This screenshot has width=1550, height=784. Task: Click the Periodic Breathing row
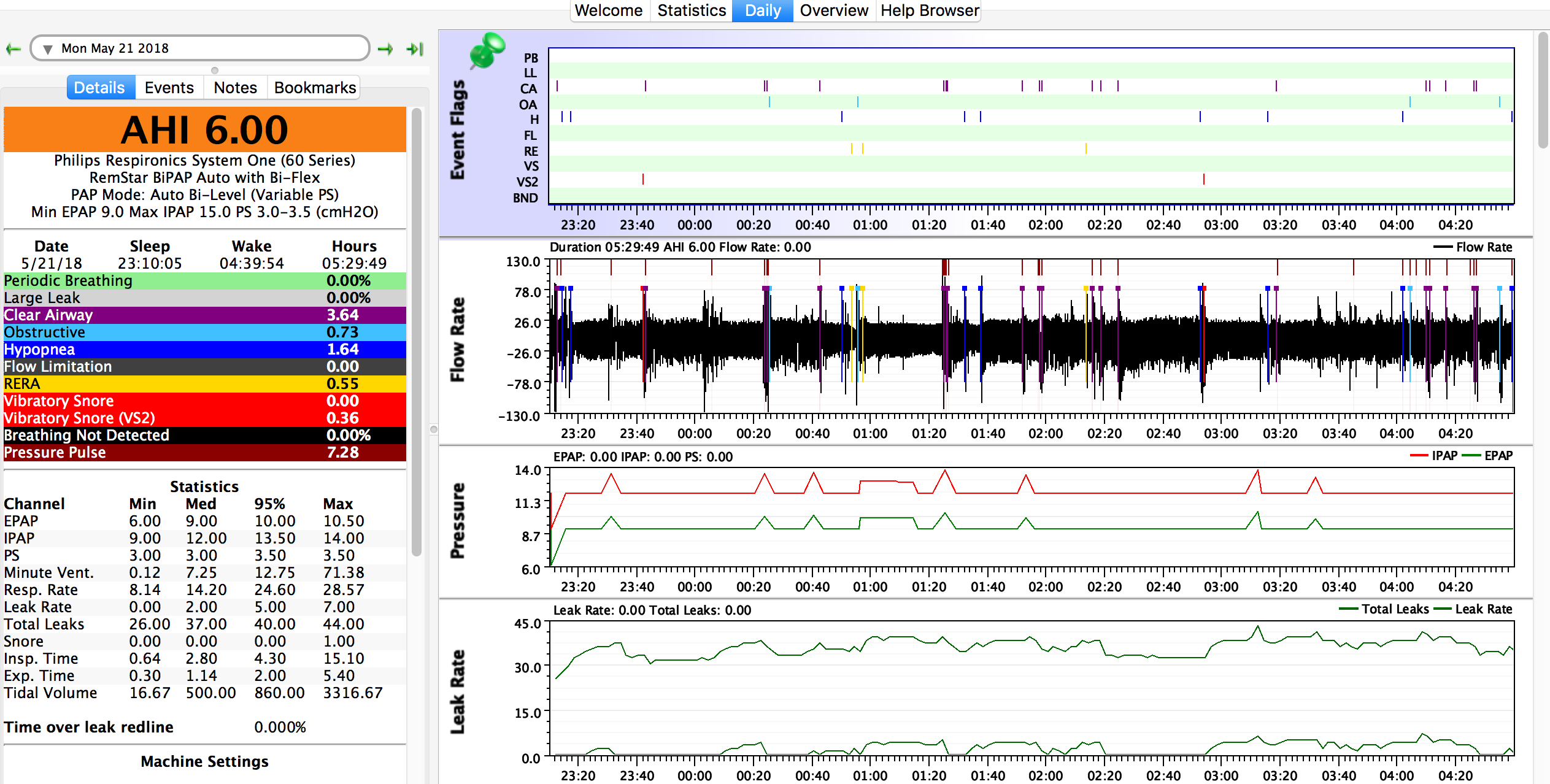205,281
